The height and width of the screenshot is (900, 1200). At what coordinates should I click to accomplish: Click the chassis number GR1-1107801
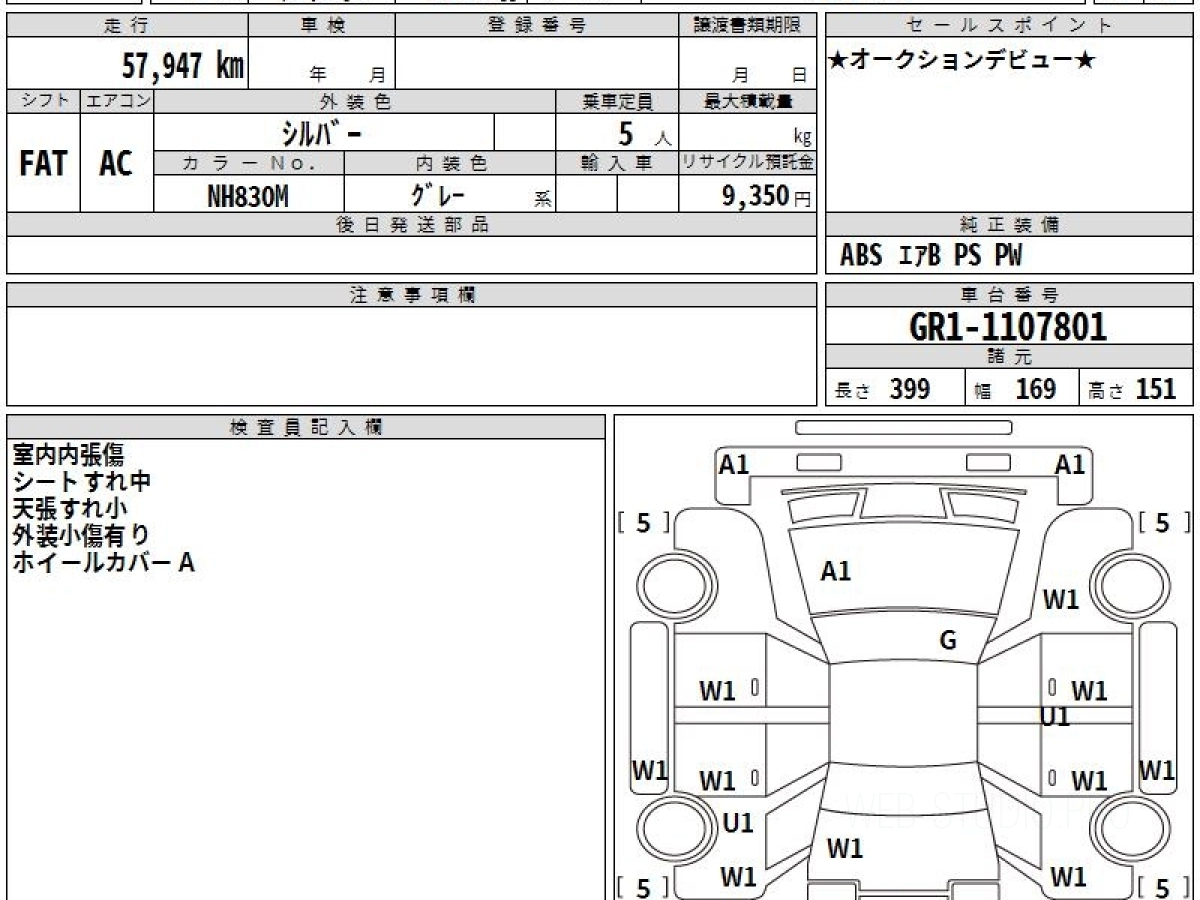[1008, 327]
